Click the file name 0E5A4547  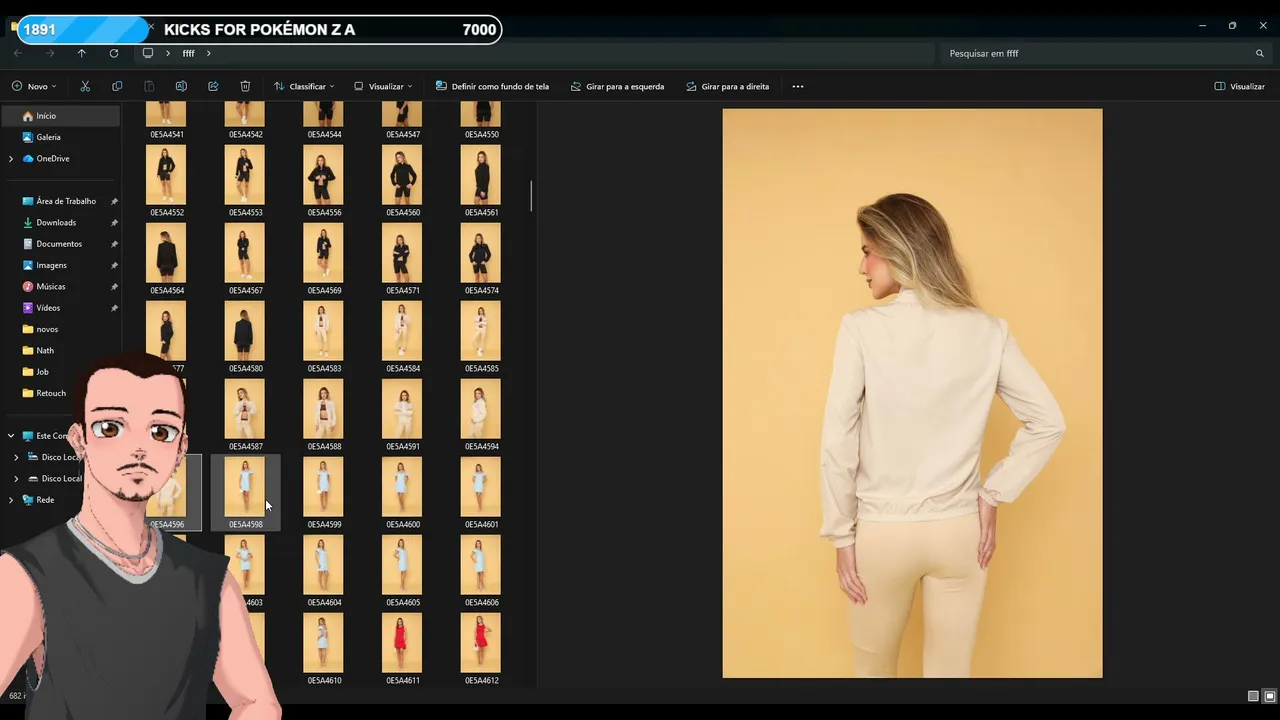[402, 134]
